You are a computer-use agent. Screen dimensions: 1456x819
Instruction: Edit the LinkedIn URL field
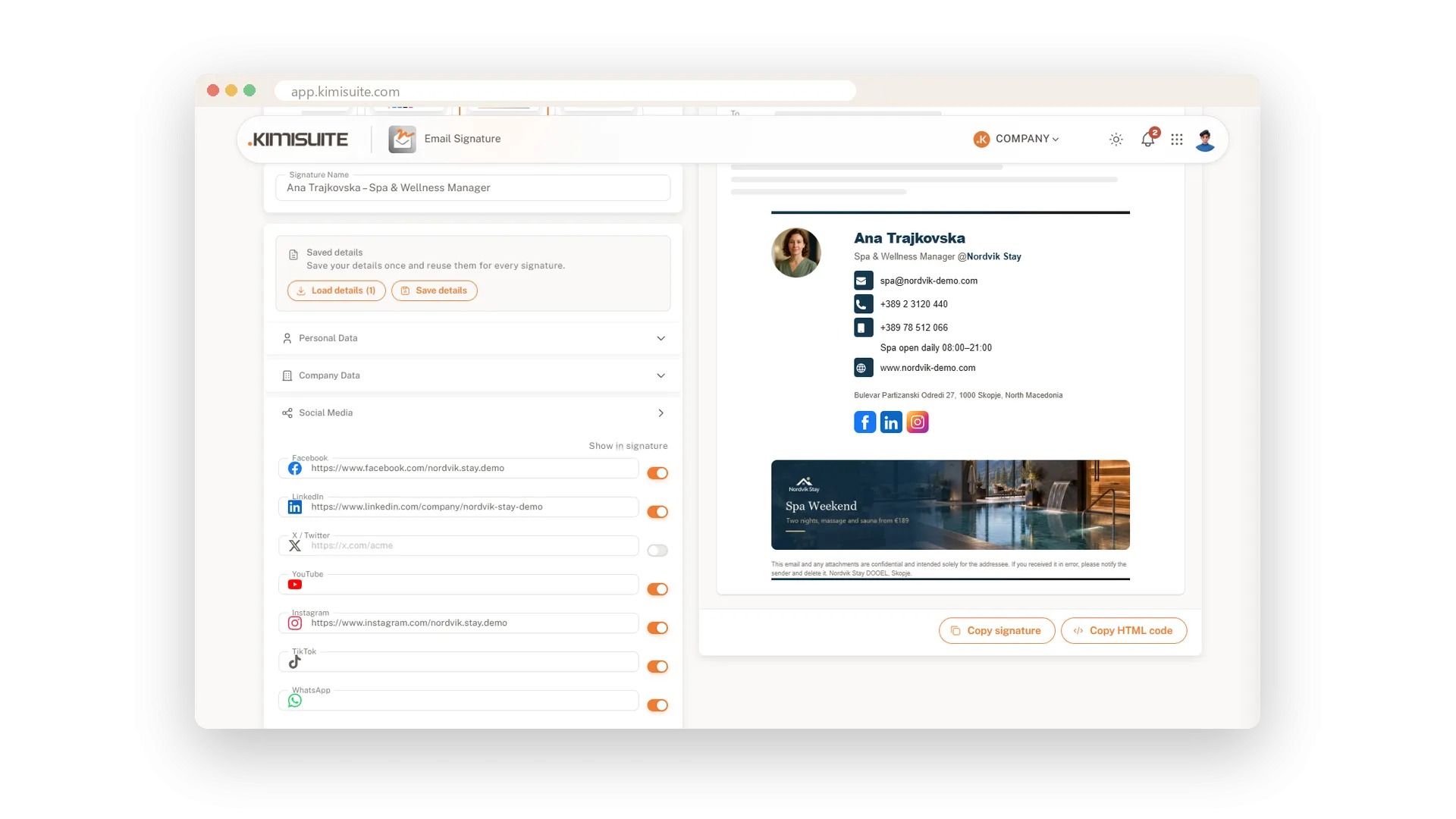(459, 507)
